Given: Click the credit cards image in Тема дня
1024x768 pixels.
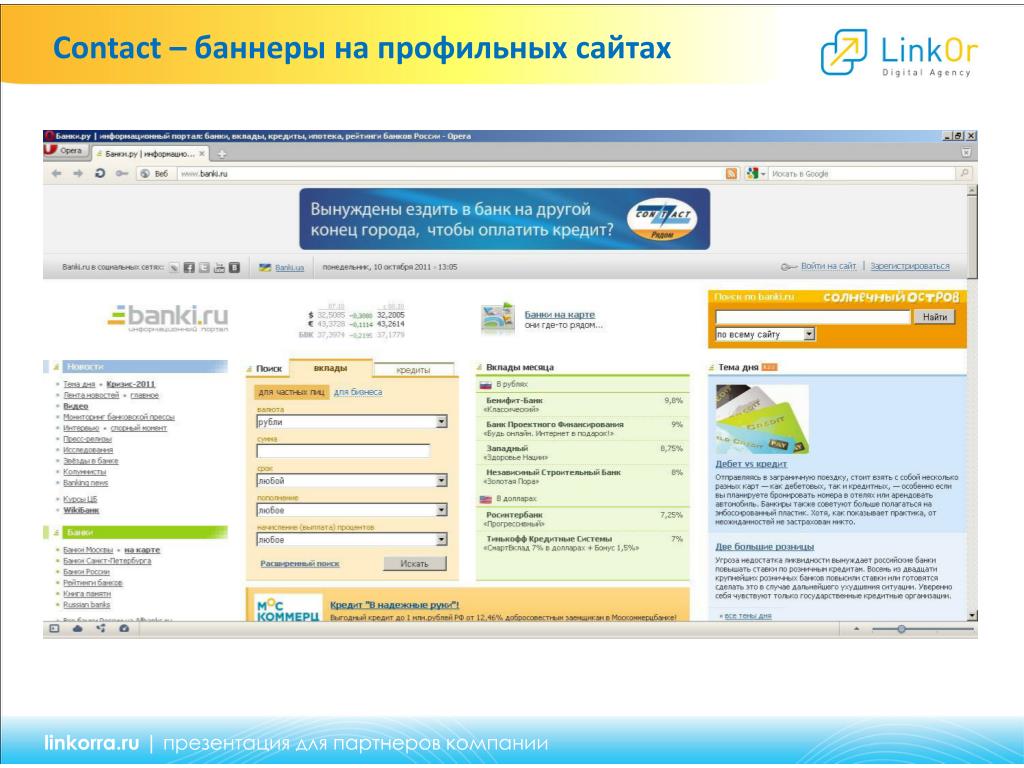Looking at the screenshot, I should [762, 419].
